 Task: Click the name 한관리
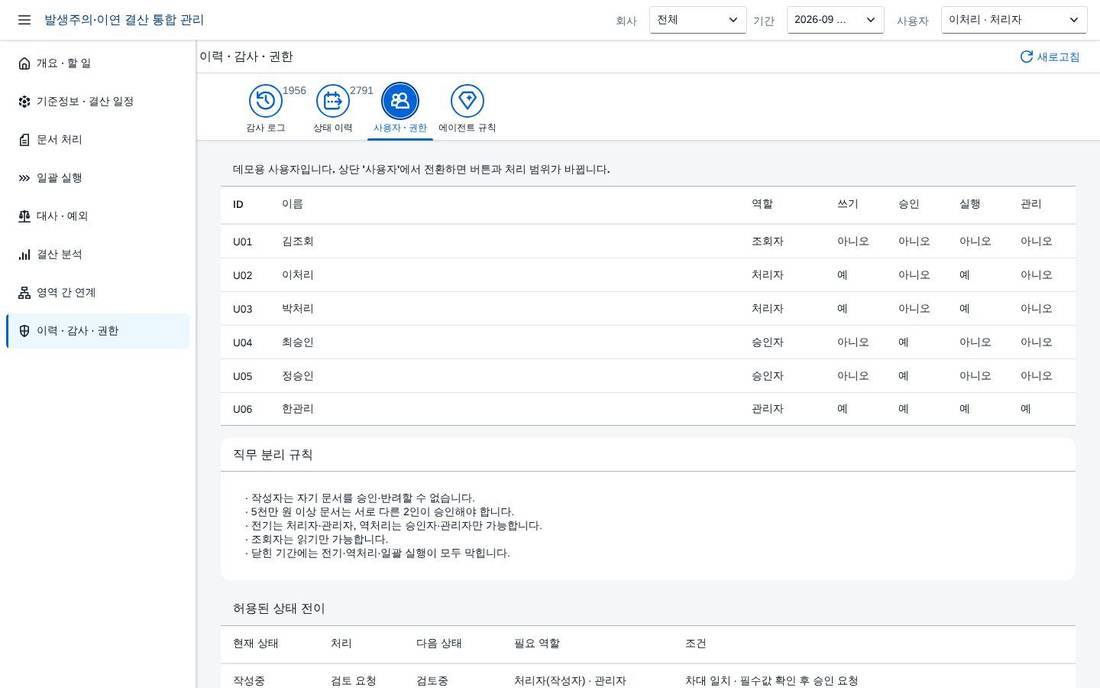pos(297,409)
